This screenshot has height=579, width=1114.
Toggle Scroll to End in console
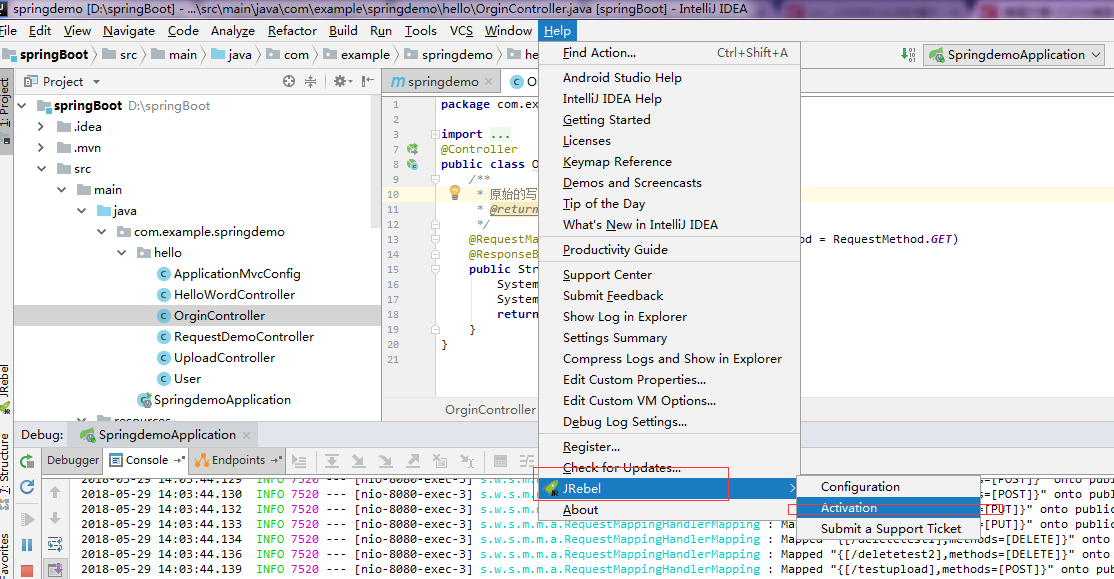tap(55, 569)
